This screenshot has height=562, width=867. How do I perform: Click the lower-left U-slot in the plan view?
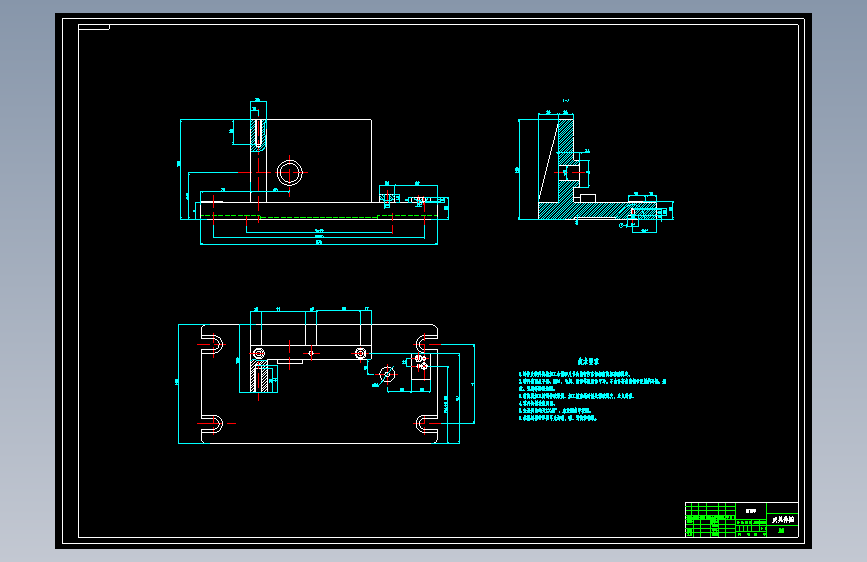coord(212,424)
